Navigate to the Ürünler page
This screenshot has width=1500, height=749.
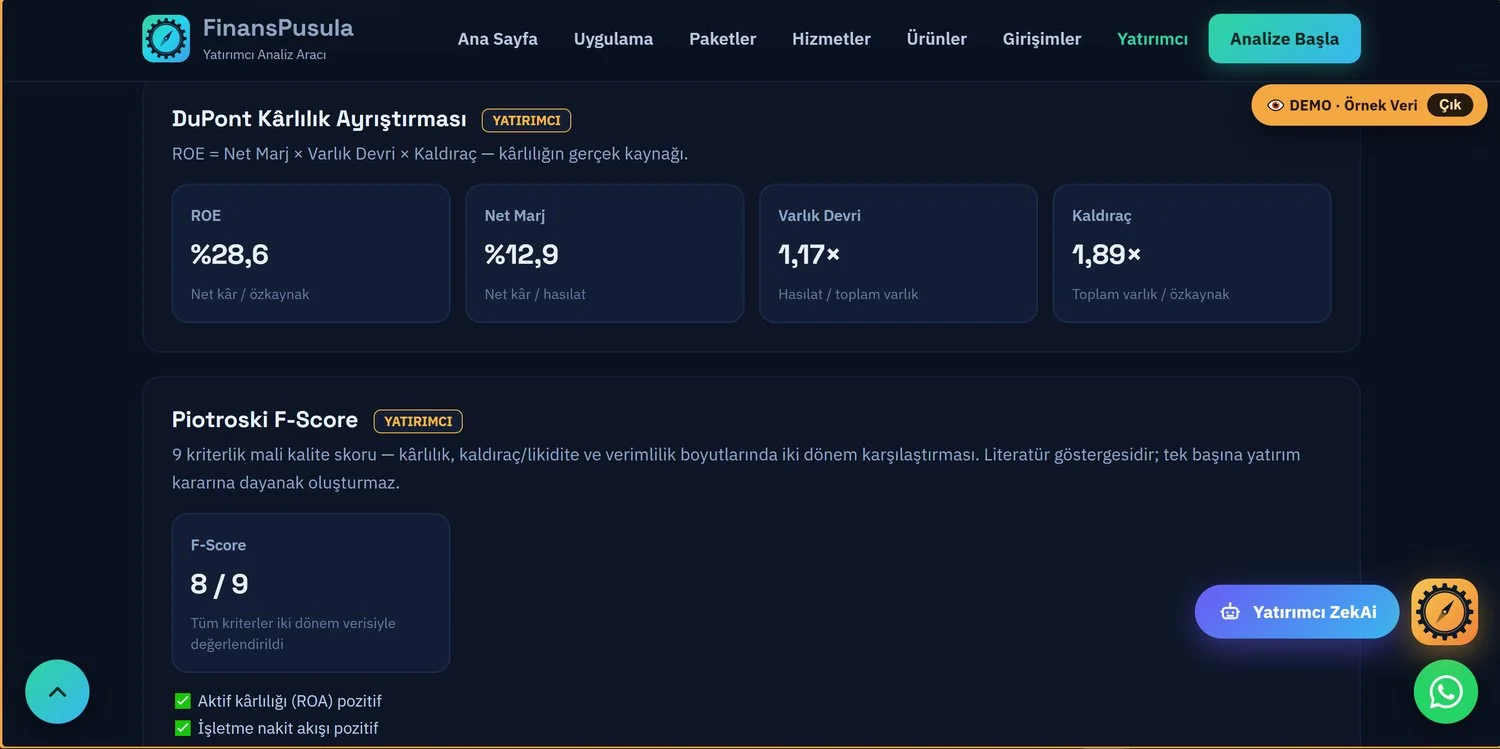point(936,39)
